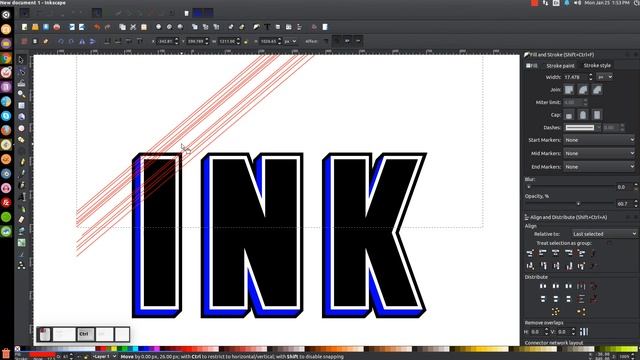The height and width of the screenshot is (360, 640).
Task: Open the End Markers dropdown
Action: tap(599, 167)
